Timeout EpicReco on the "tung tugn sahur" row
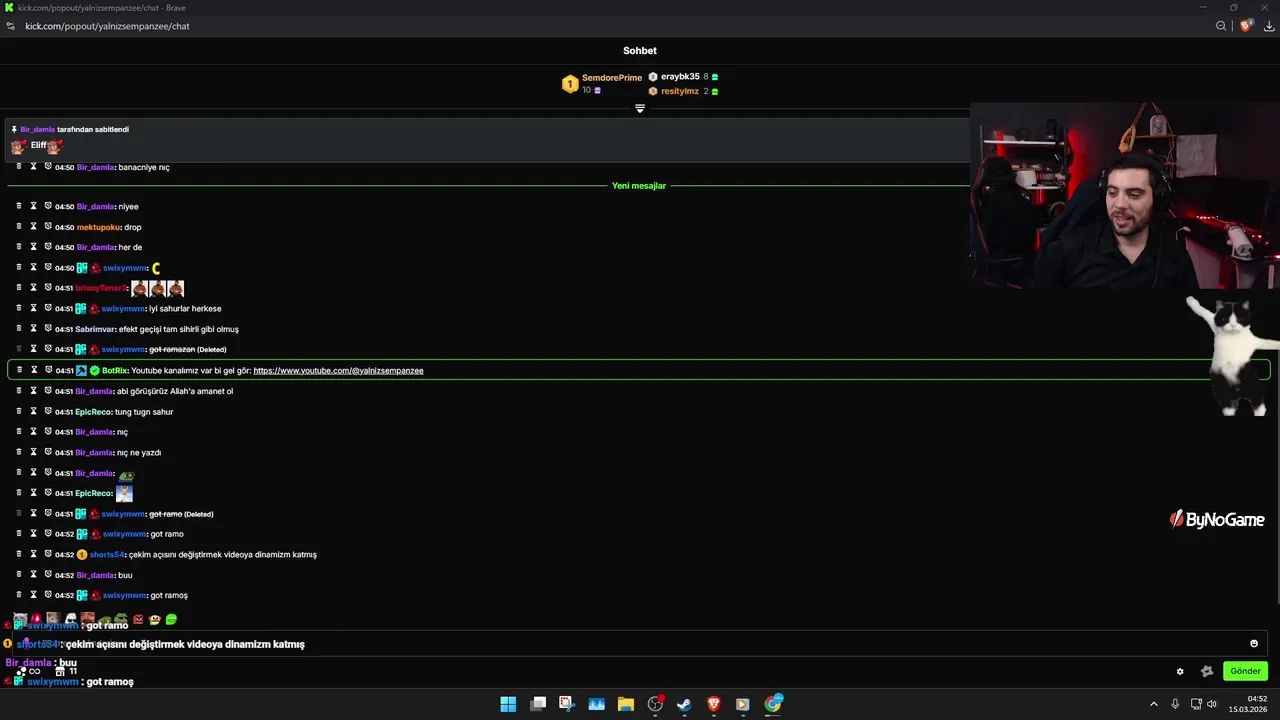The width and height of the screenshot is (1280, 720). tap(33, 411)
